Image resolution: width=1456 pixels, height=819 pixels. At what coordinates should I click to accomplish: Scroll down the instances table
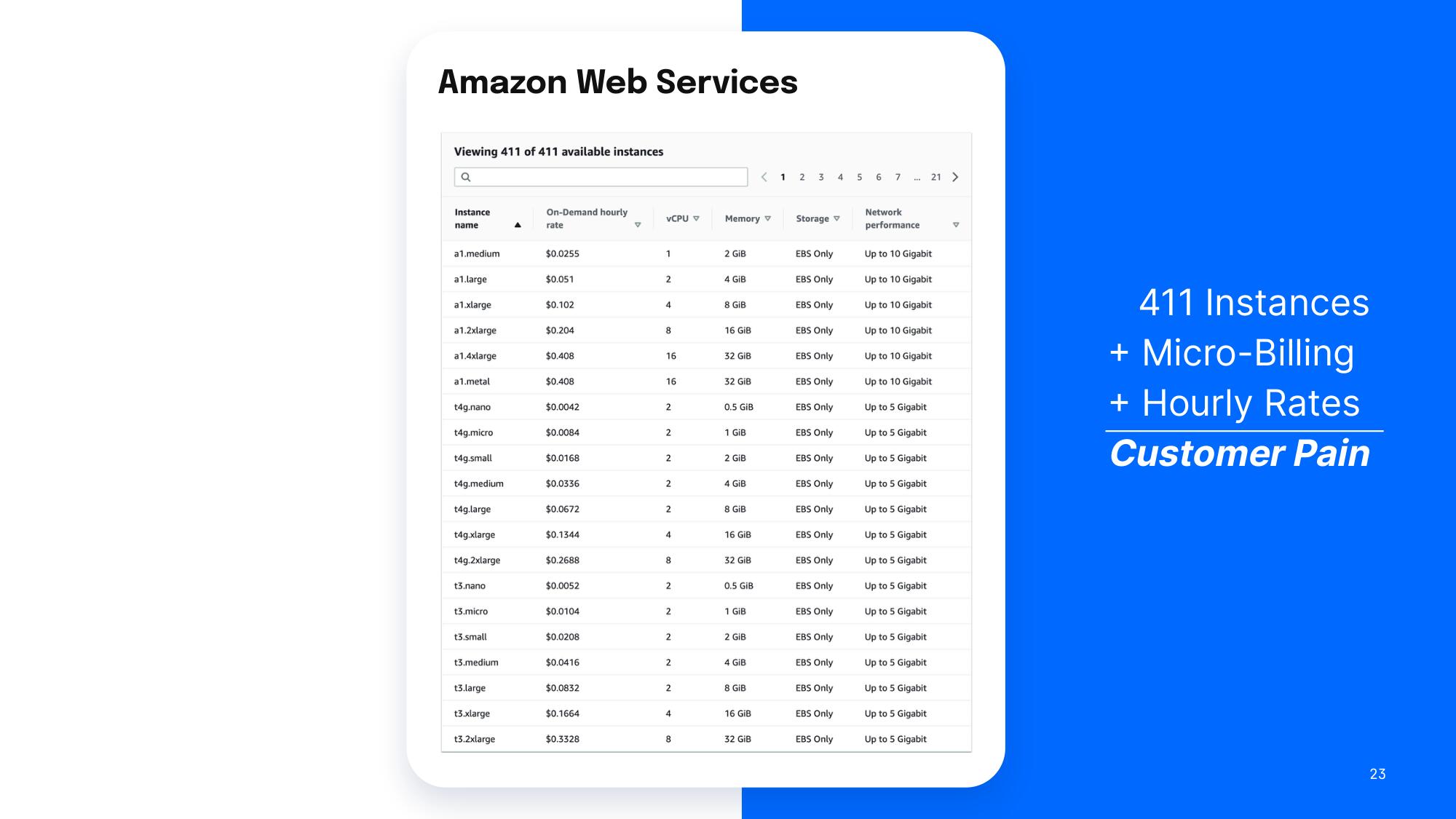[956, 178]
